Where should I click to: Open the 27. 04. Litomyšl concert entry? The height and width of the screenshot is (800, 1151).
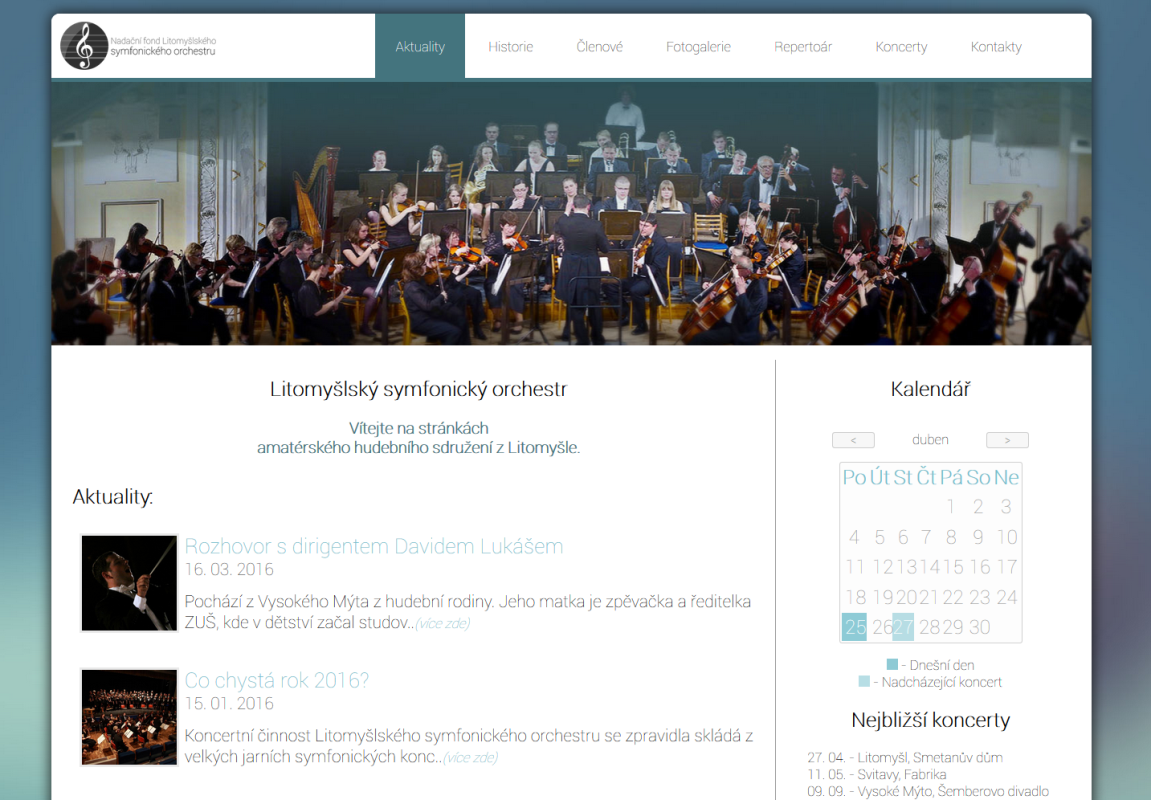click(905, 757)
